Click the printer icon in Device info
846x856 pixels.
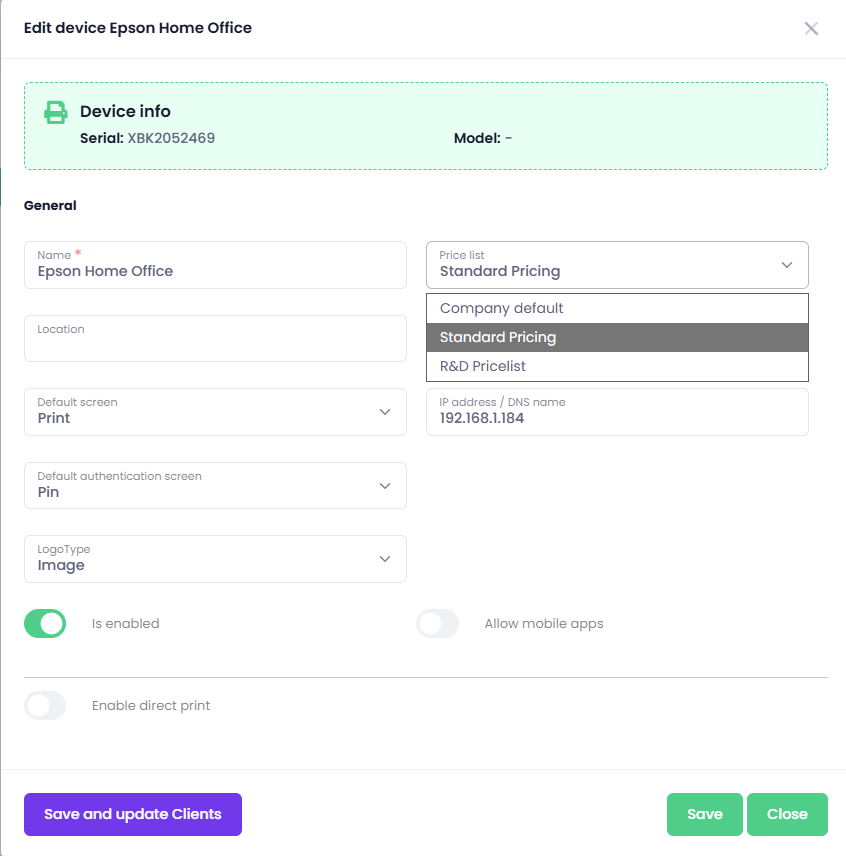[56, 112]
